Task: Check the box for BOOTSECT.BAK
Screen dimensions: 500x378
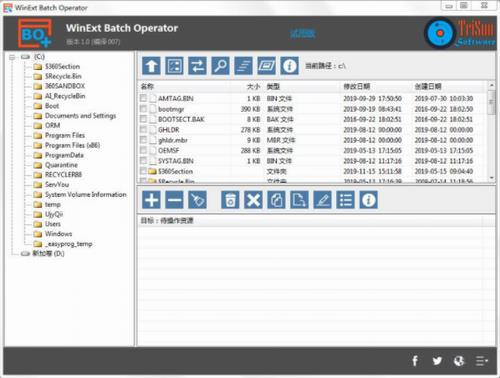Action: [143, 119]
